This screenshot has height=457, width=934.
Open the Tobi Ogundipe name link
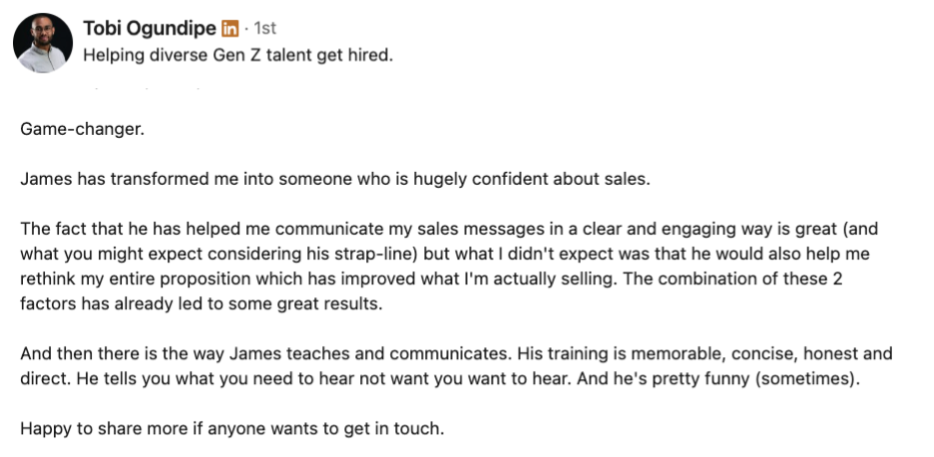150,28
